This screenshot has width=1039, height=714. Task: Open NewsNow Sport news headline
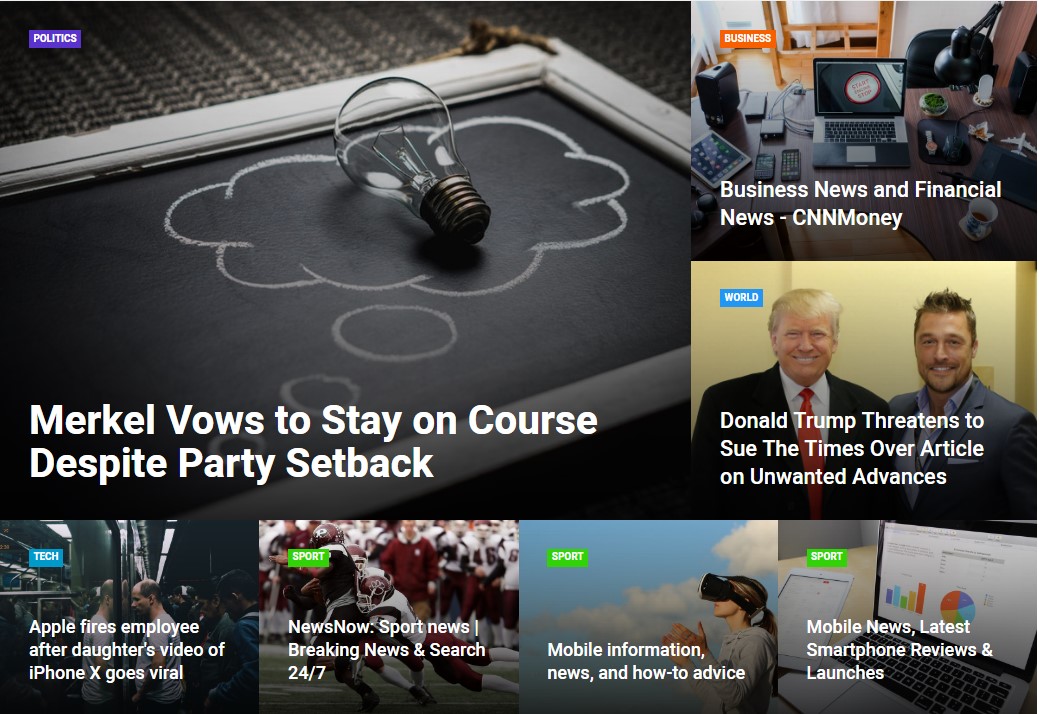[x=386, y=650]
